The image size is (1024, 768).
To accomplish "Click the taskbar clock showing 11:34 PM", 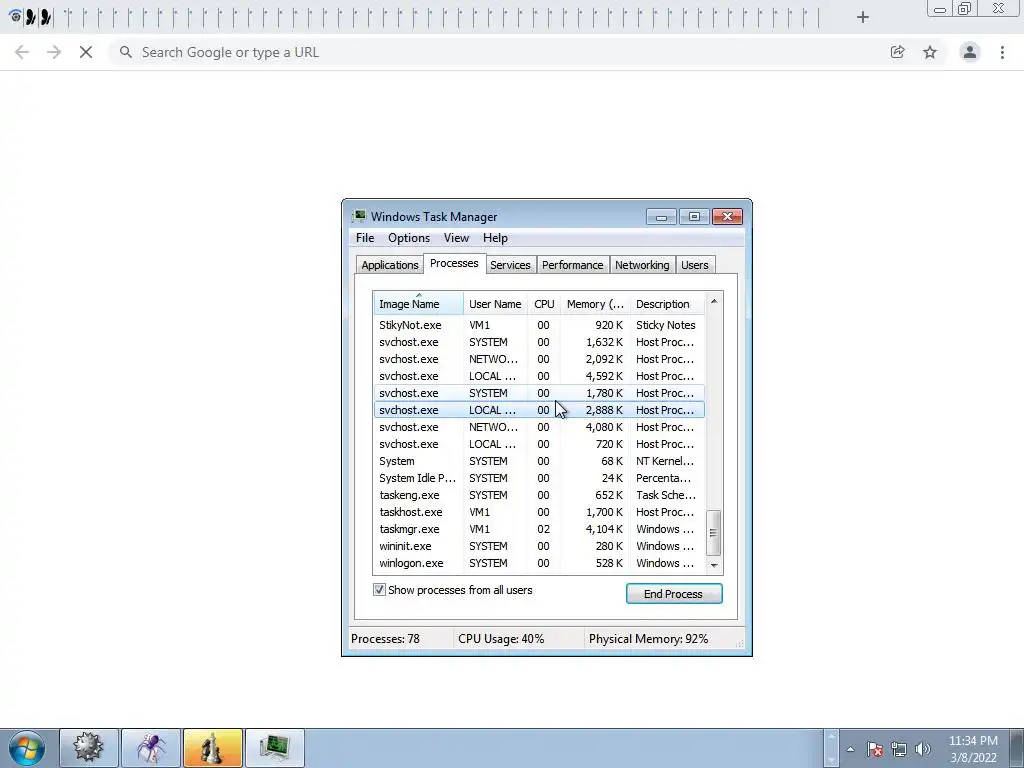I will coord(973,749).
